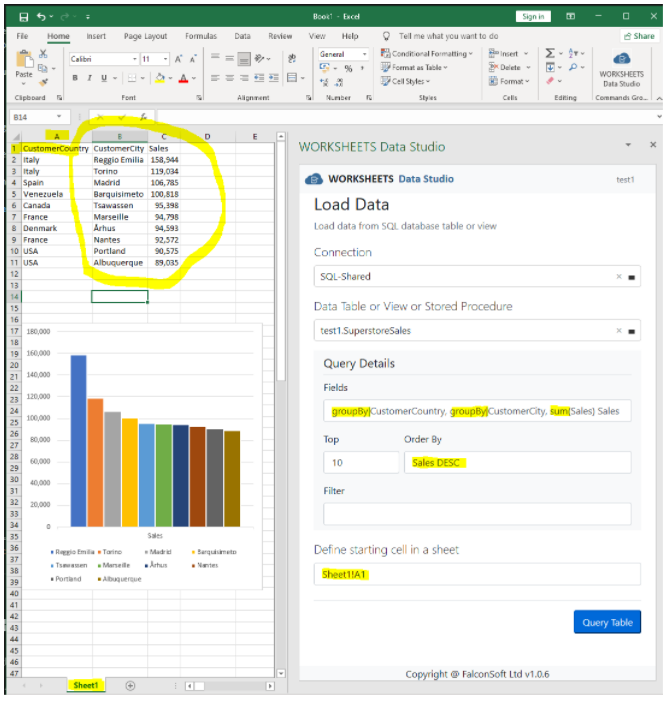Open WORKSHEETS Data Studio ribbon command

pos(621,69)
